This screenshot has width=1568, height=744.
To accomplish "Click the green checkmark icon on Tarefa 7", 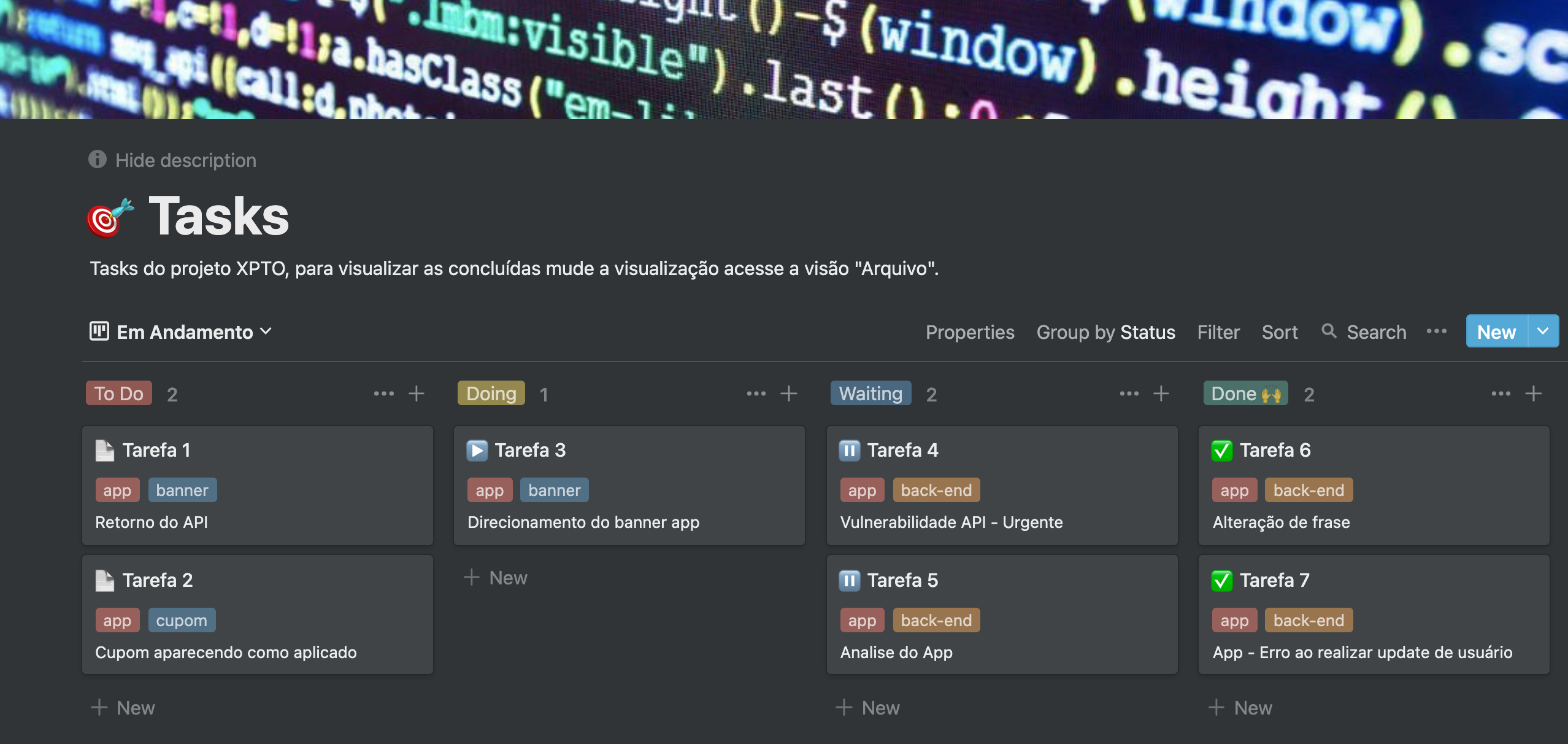I will tap(1222, 581).
